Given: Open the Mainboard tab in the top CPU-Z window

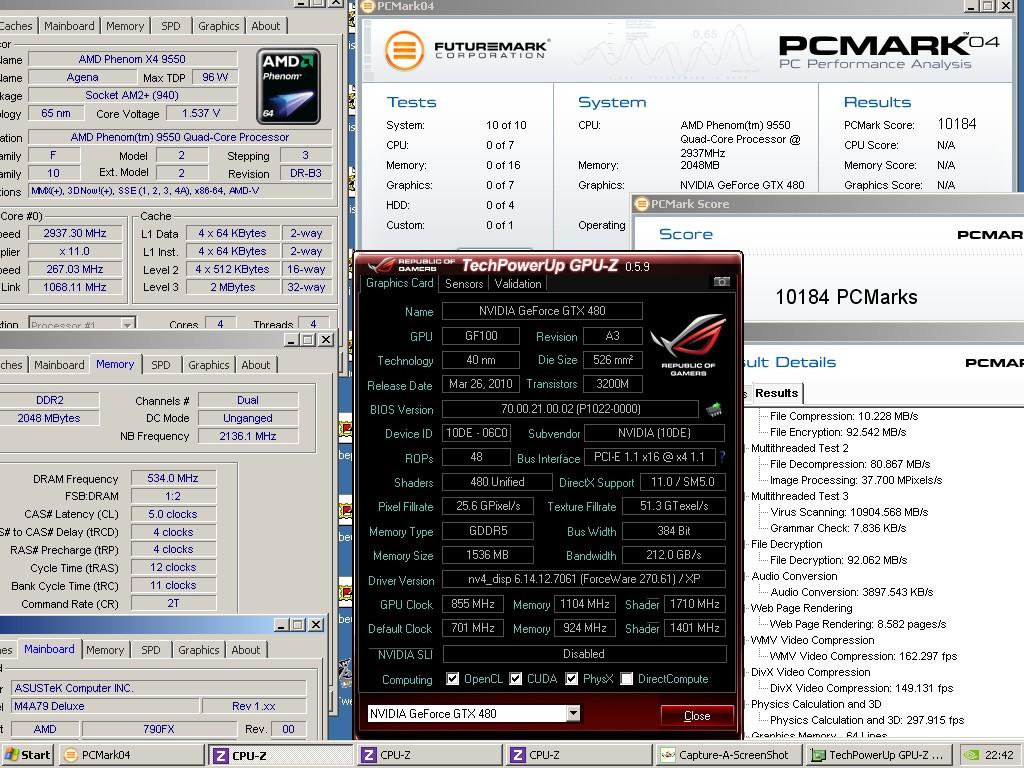Looking at the screenshot, I should click(69, 26).
